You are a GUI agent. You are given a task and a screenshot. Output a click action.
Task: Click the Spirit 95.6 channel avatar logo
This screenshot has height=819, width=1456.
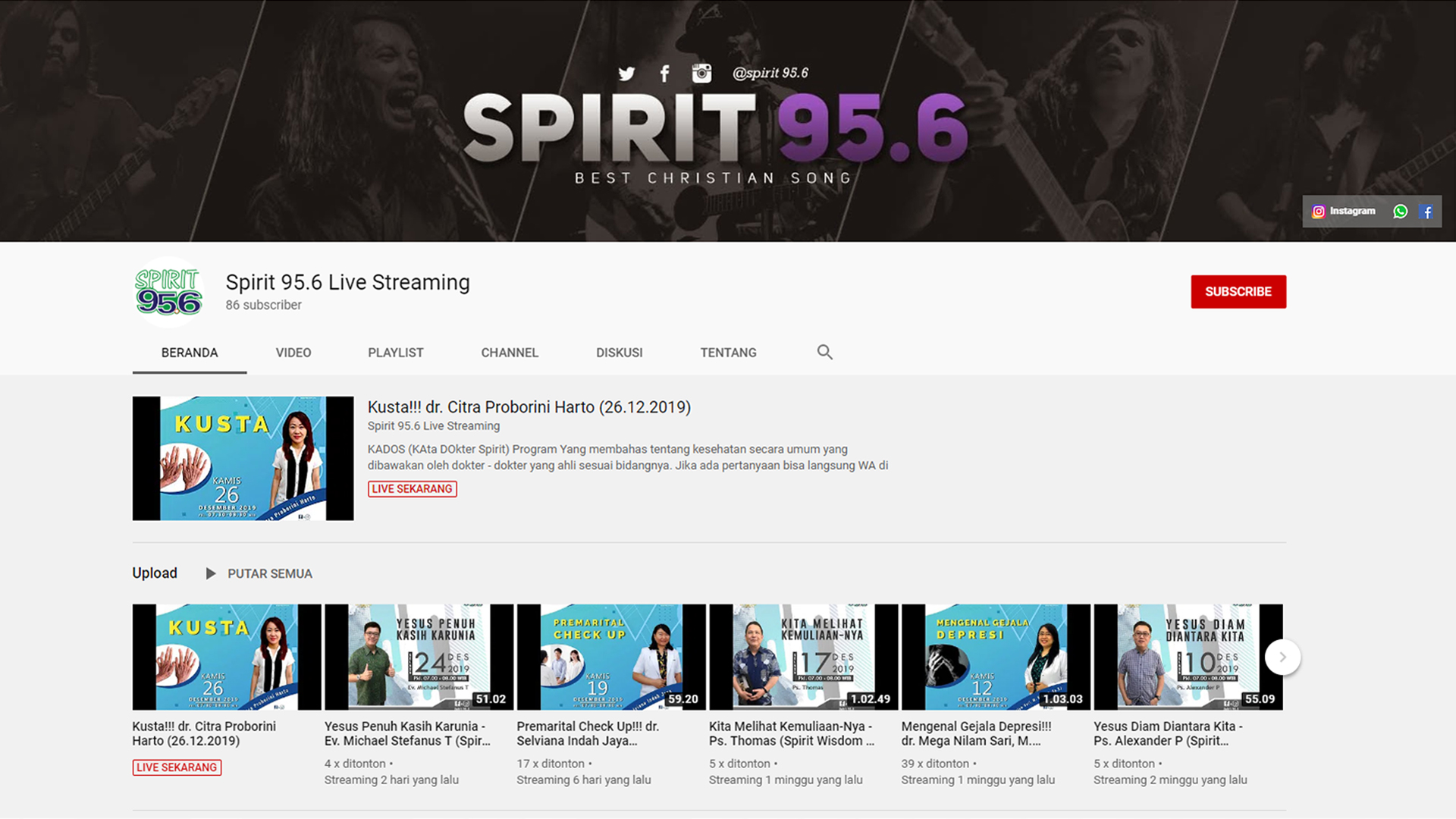tap(168, 292)
